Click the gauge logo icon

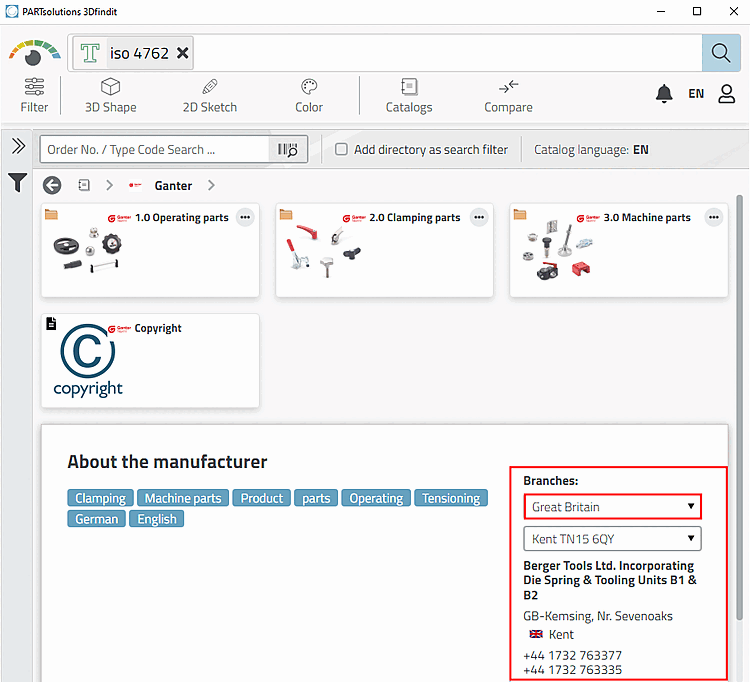[x=34, y=53]
